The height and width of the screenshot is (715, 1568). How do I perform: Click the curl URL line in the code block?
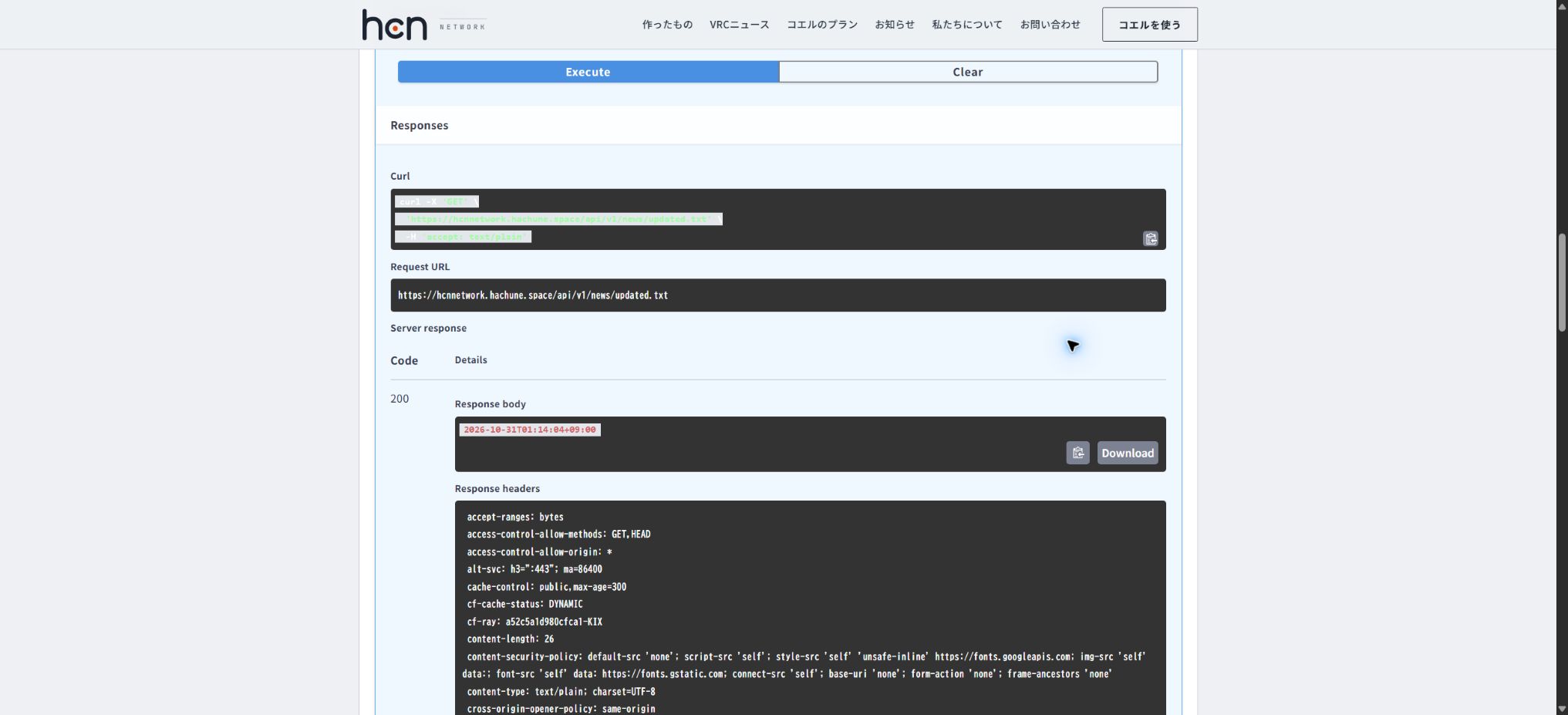click(x=558, y=219)
